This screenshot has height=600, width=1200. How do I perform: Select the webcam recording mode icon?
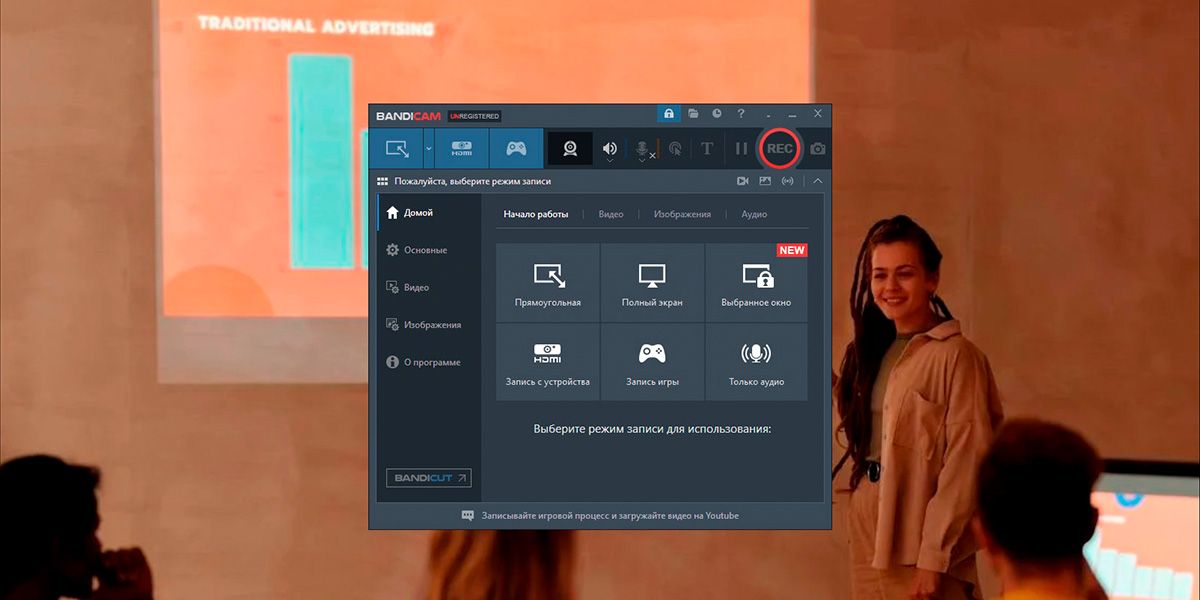pyautogui.click(x=572, y=150)
